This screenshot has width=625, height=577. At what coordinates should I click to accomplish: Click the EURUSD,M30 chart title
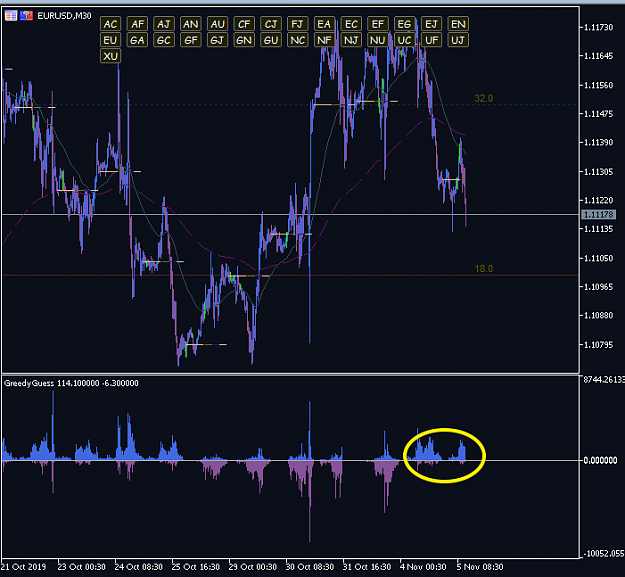(x=64, y=16)
